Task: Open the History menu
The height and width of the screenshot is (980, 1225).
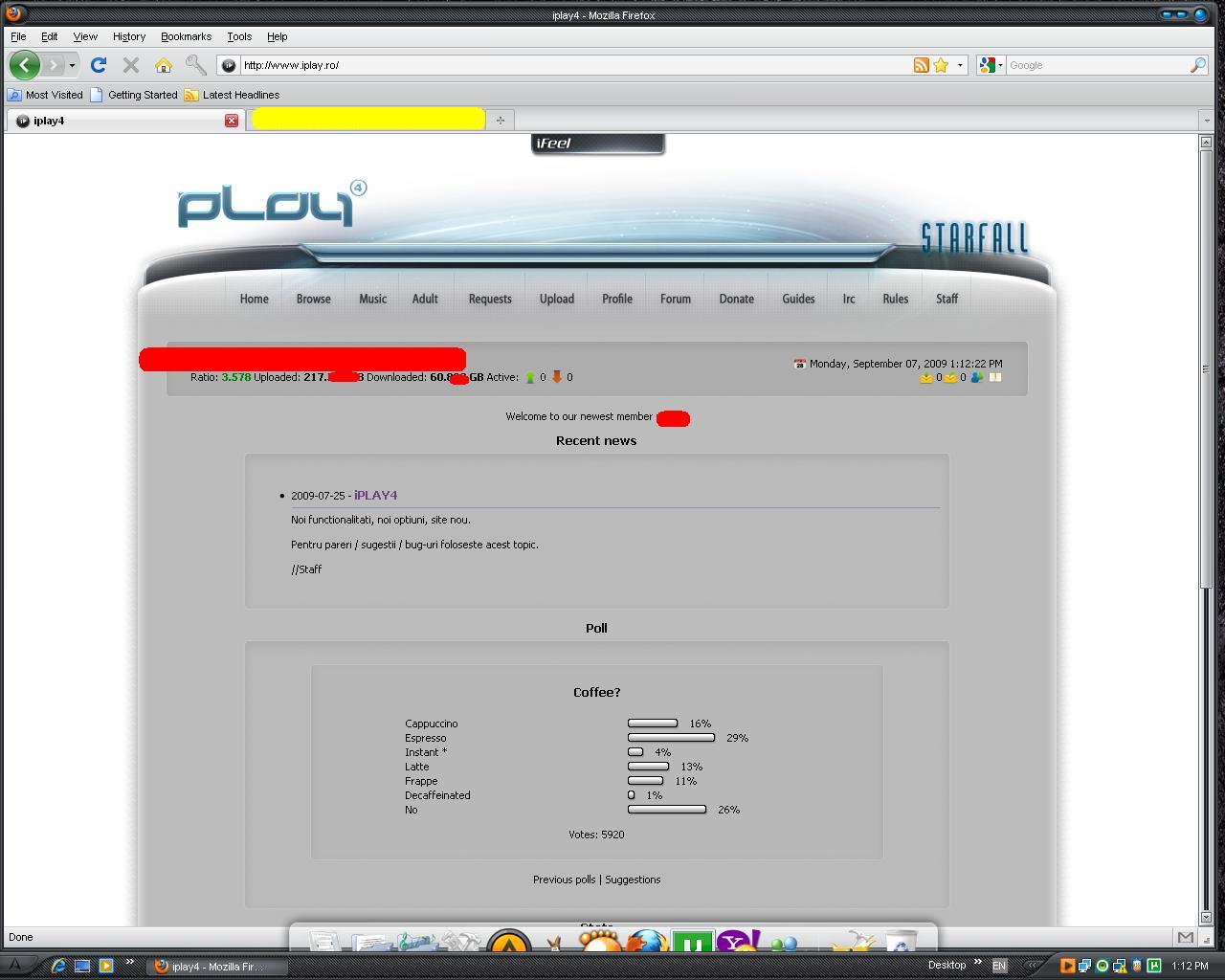Action: pos(128,36)
